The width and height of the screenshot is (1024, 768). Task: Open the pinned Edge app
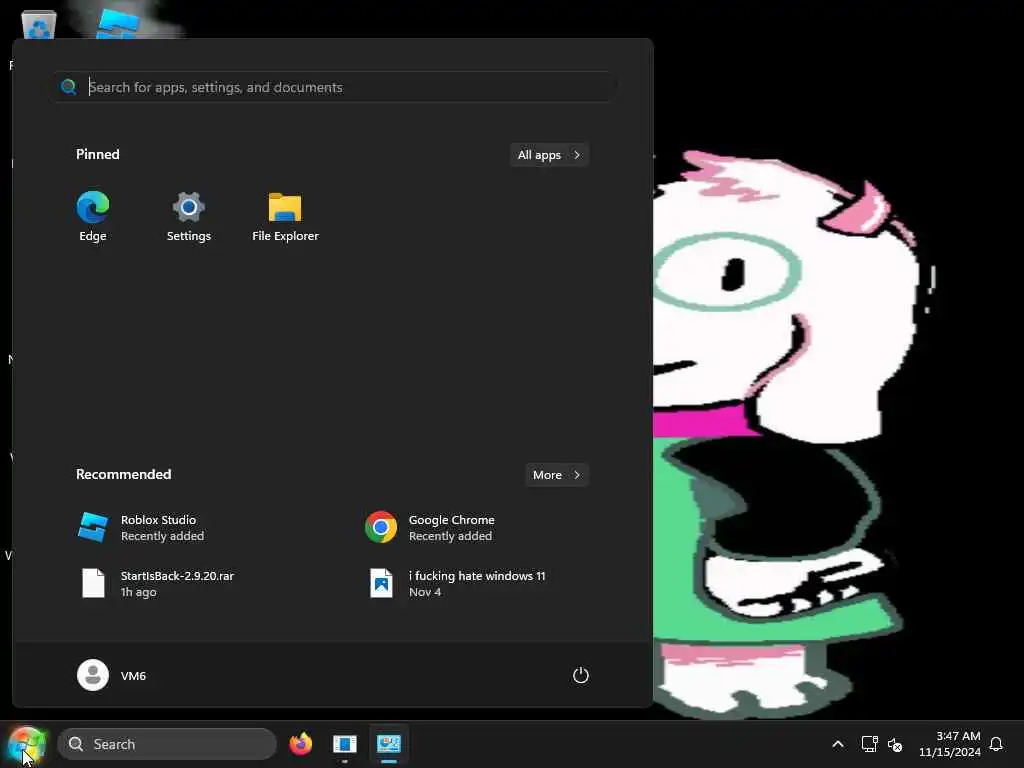point(93,216)
